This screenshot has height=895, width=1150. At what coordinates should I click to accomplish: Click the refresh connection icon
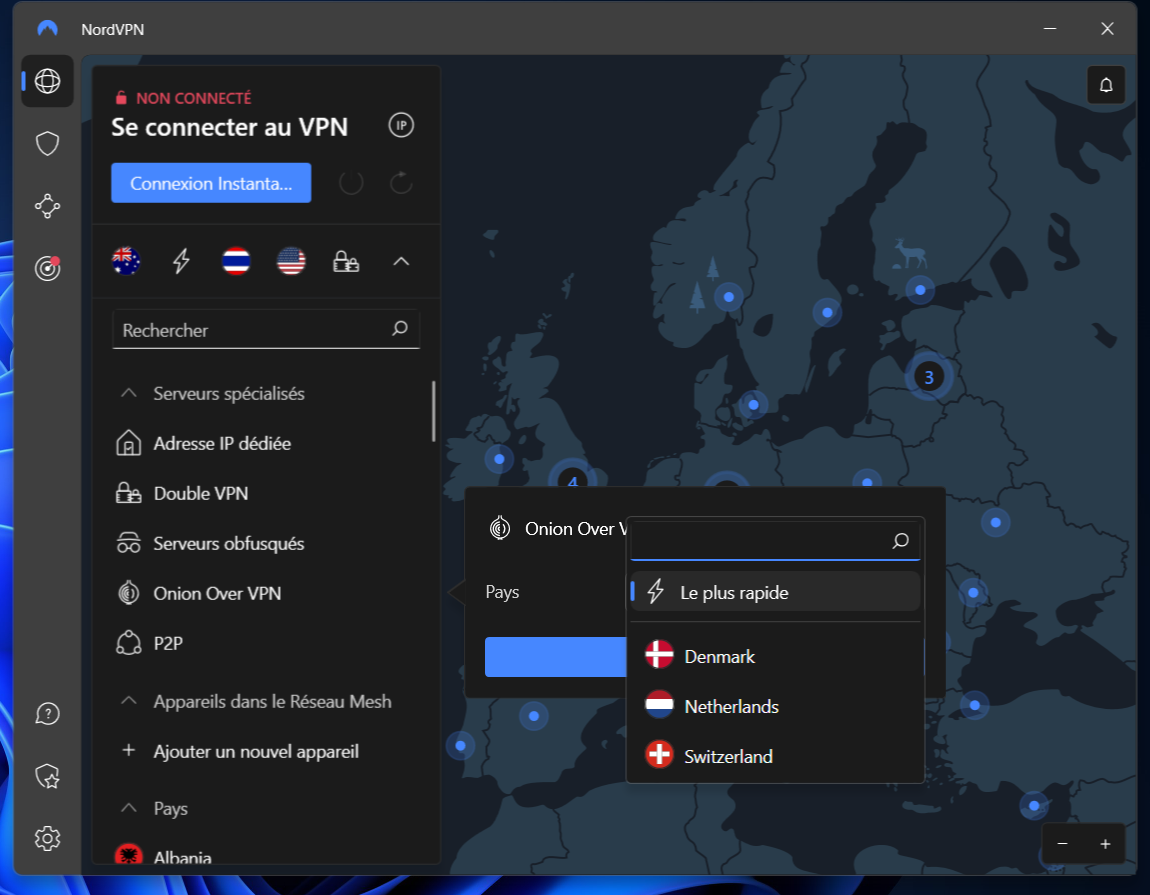(x=401, y=183)
